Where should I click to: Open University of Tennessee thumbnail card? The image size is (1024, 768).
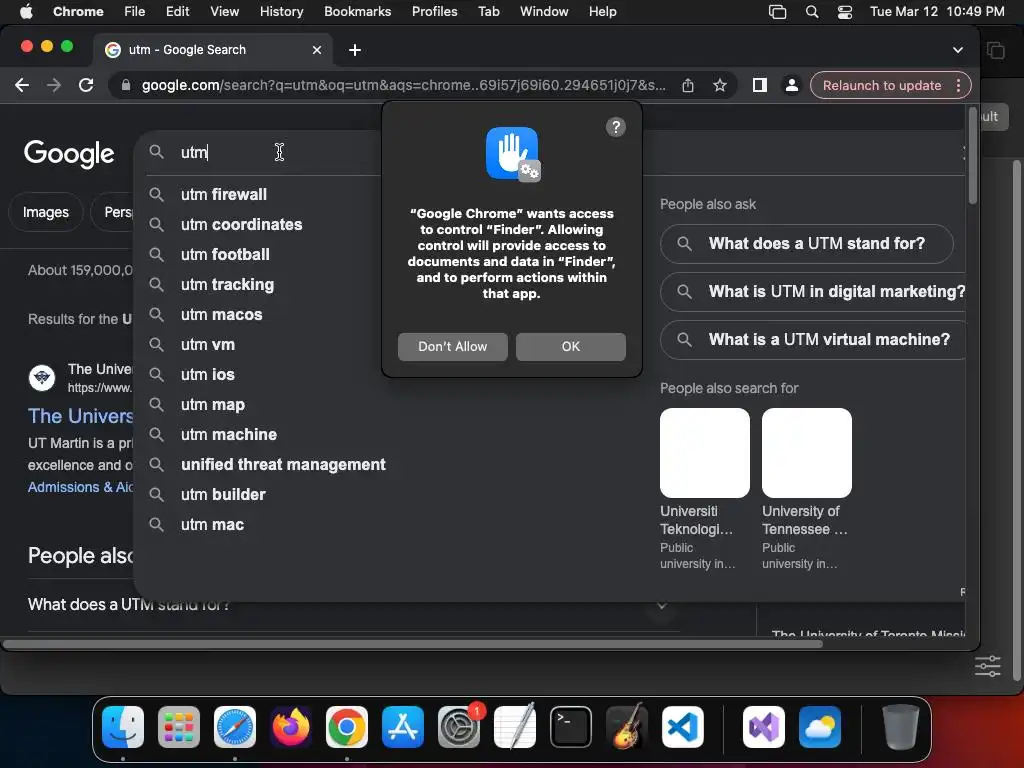tap(807, 453)
